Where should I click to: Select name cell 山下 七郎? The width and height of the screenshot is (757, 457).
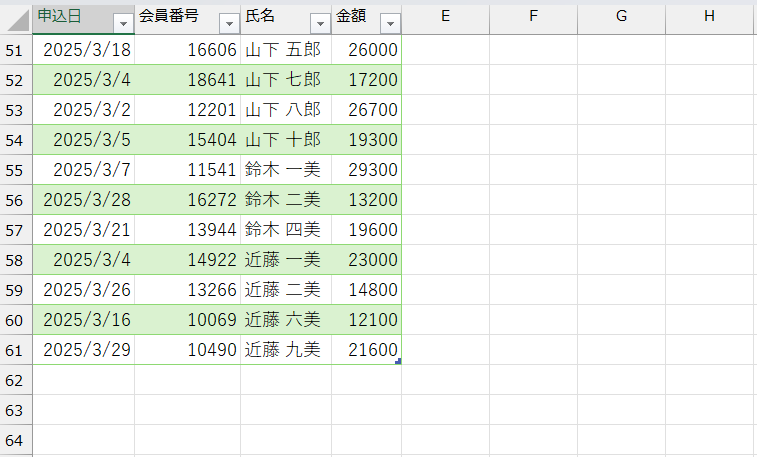286,80
